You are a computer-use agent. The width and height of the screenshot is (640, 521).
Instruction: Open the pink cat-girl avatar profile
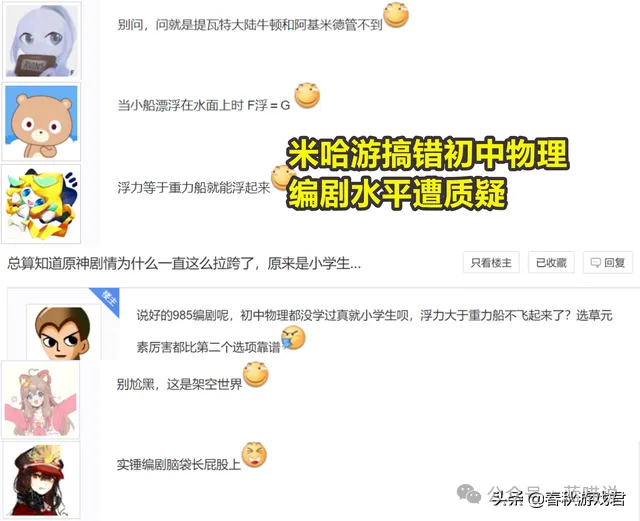click(40, 400)
